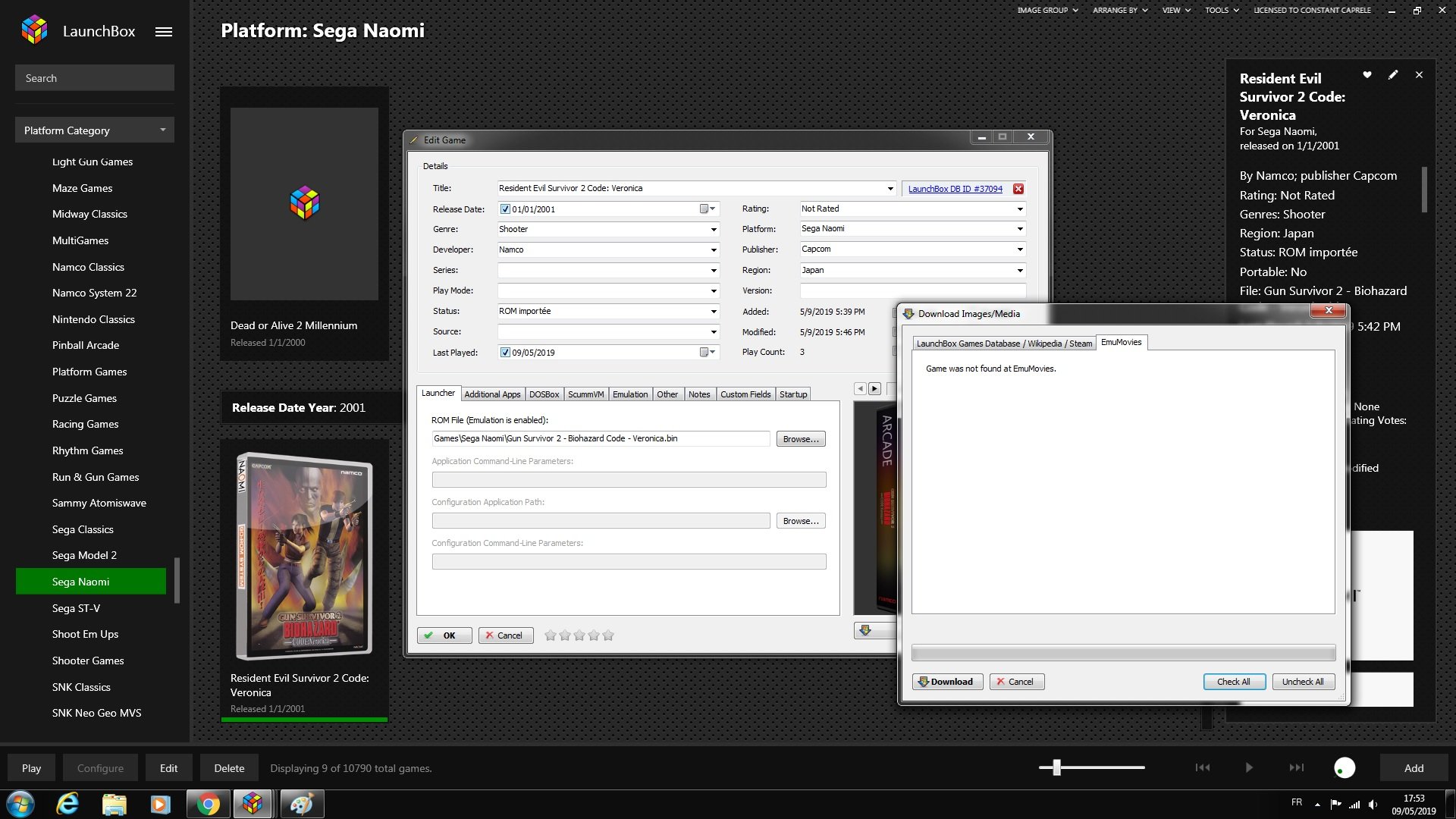Open Windows Start menu

(x=20, y=804)
